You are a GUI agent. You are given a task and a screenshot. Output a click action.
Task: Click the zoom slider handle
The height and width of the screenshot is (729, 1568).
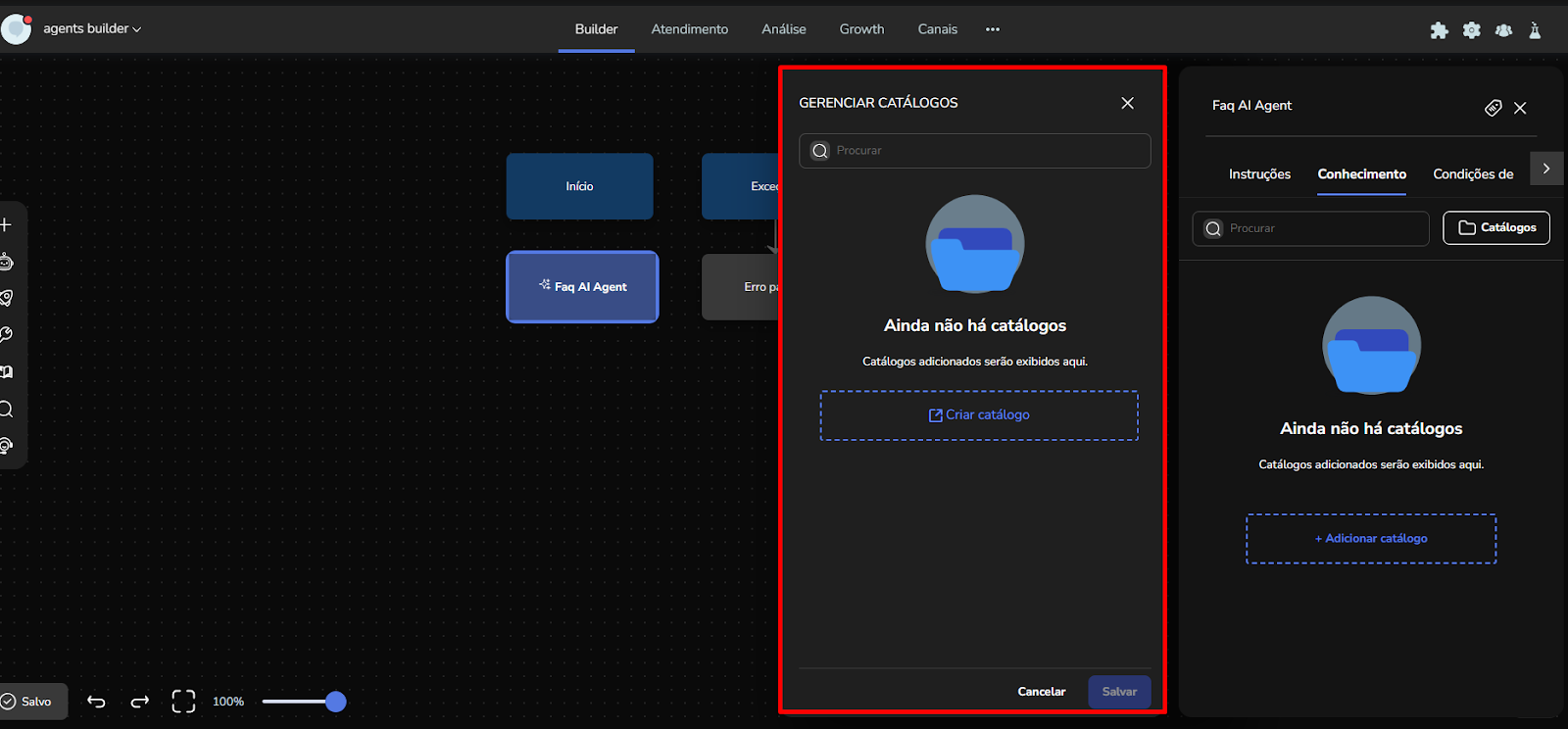coord(335,702)
